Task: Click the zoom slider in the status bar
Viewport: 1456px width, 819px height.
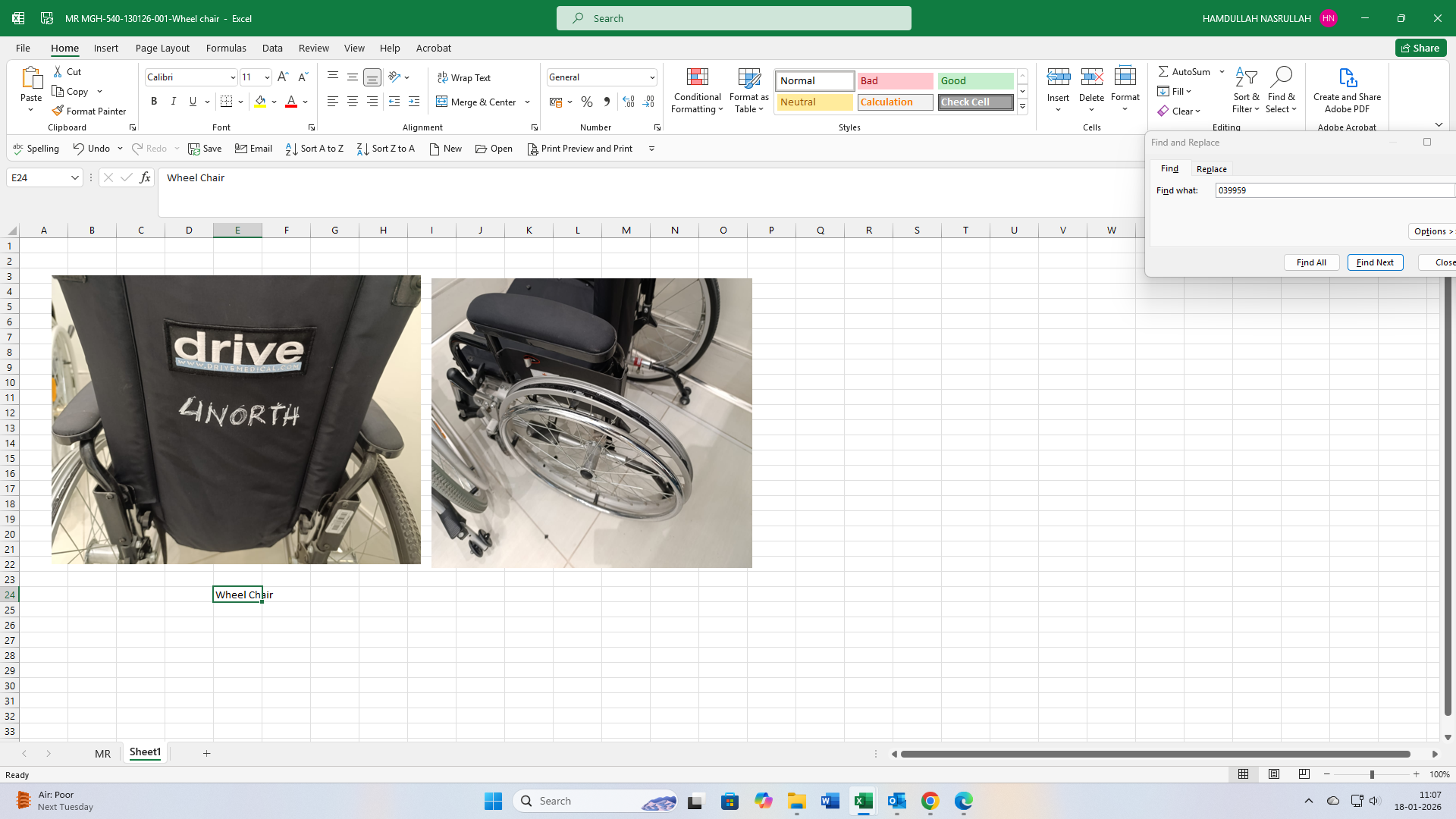Action: [1371, 774]
